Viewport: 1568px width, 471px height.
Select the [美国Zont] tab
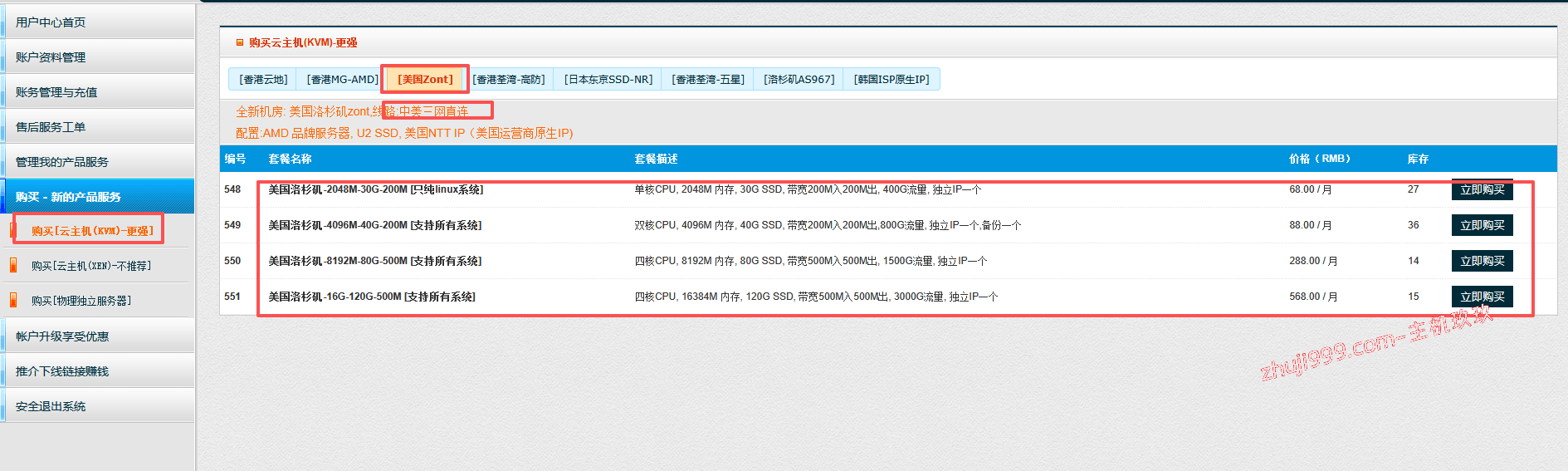click(425, 80)
